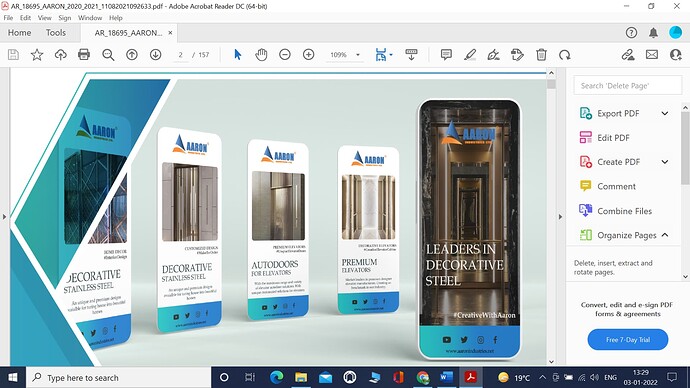The image size is (690, 388).
Task: Switch to the Tools tab
Action: point(56,33)
